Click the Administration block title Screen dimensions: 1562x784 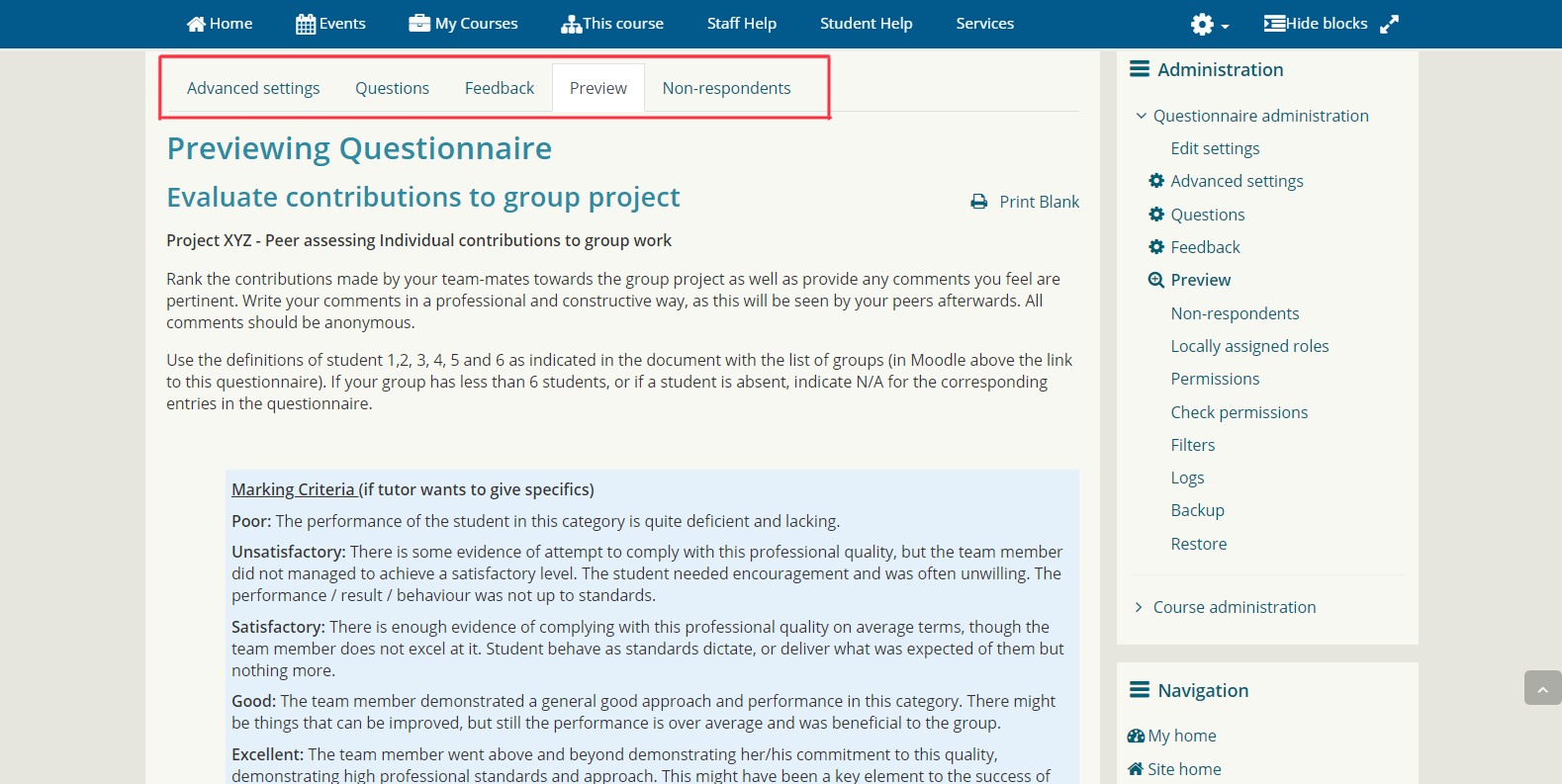1221,69
